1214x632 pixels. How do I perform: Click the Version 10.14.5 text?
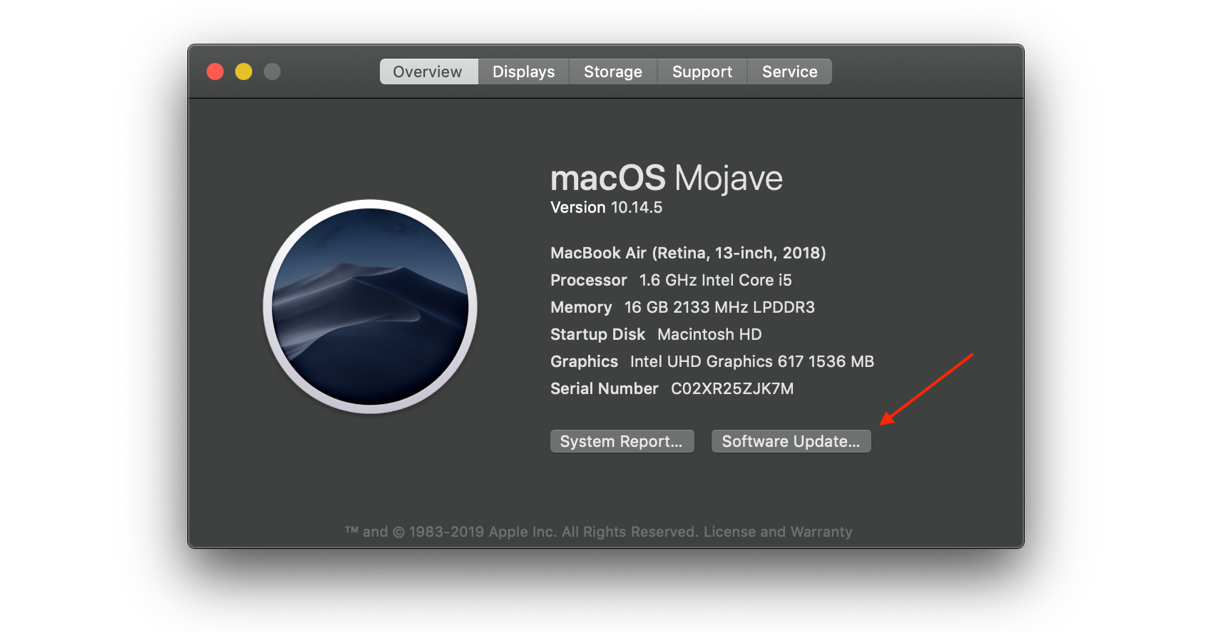click(x=606, y=208)
